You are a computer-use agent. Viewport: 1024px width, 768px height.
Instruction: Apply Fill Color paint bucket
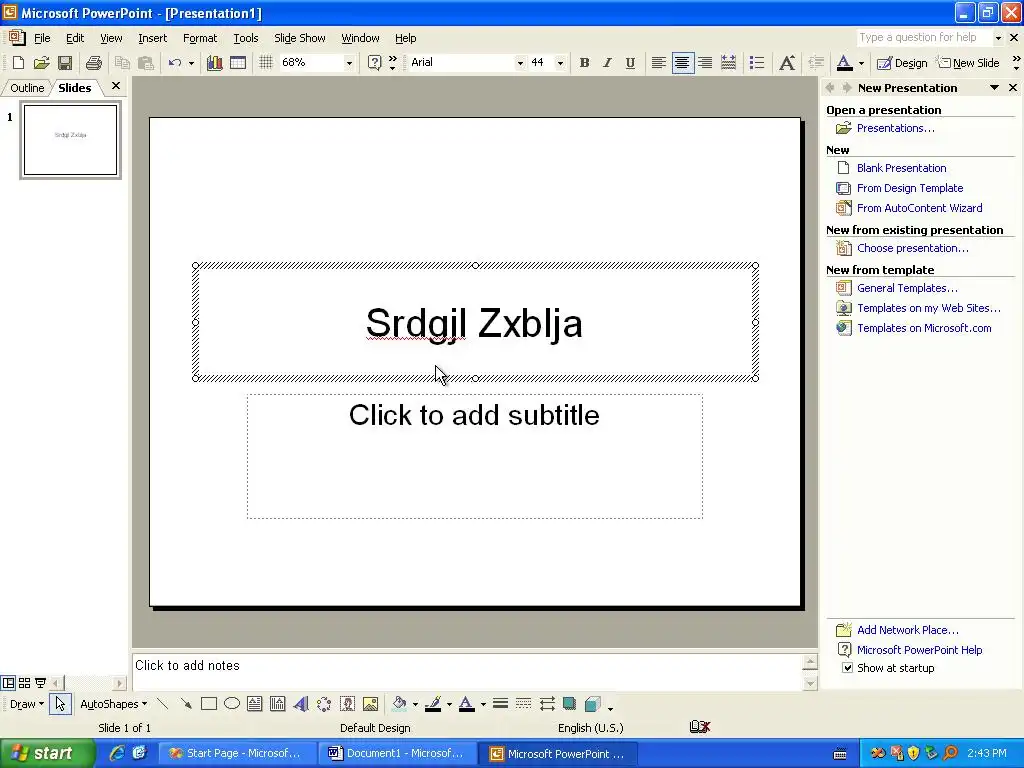point(399,704)
